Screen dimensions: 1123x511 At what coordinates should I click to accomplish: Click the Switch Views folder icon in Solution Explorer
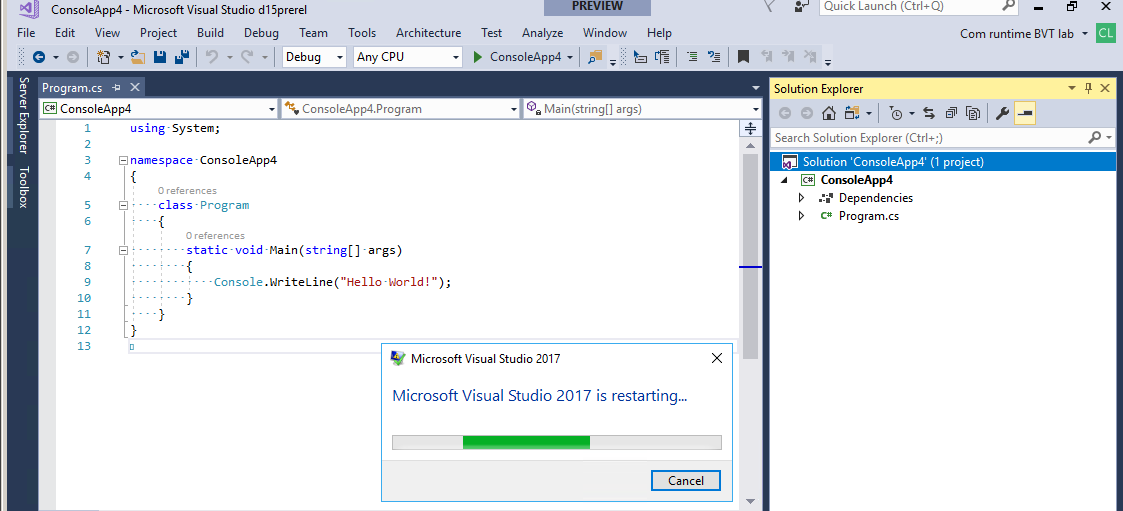click(852, 113)
